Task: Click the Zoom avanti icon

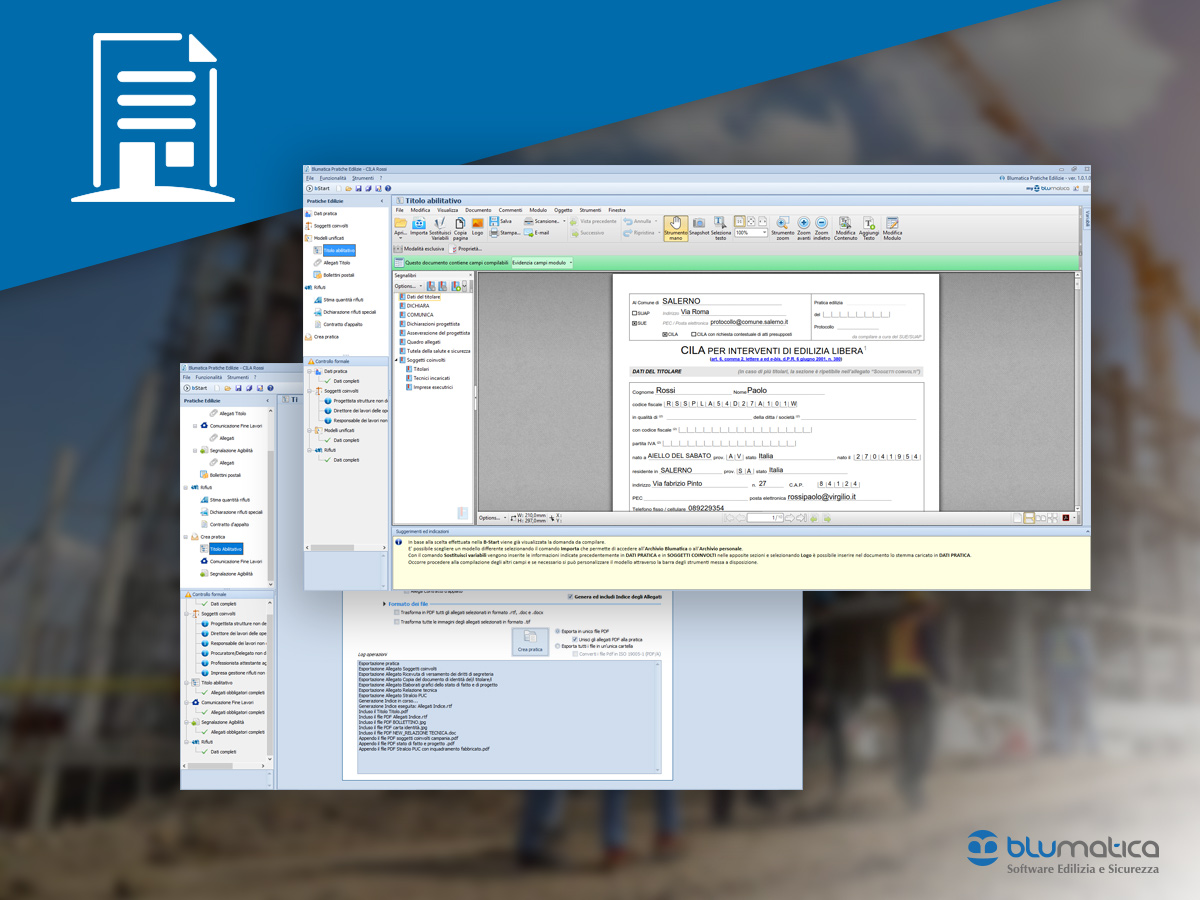Action: coord(803,223)
